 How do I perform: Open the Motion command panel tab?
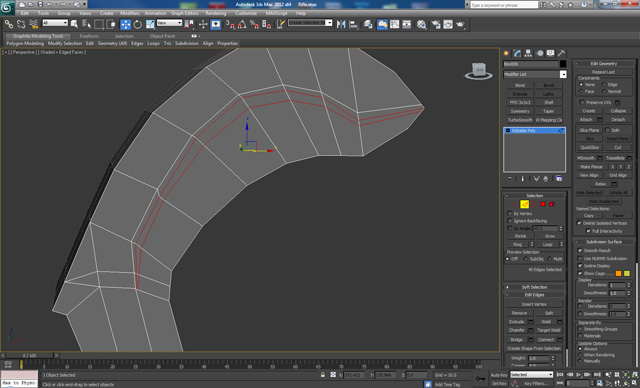coord(540,53)
